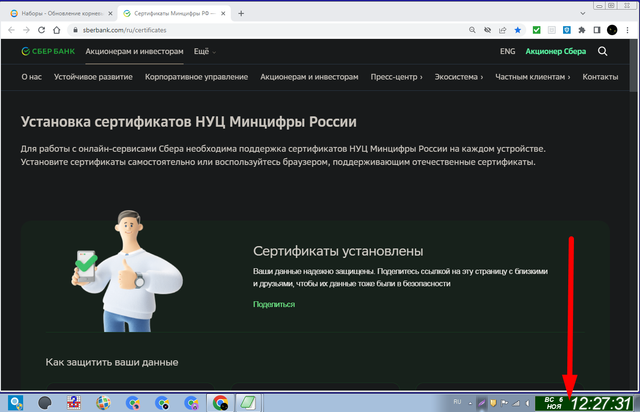Click the man with phone illustration
Screen dimensions: 640x412
[127, 271]
